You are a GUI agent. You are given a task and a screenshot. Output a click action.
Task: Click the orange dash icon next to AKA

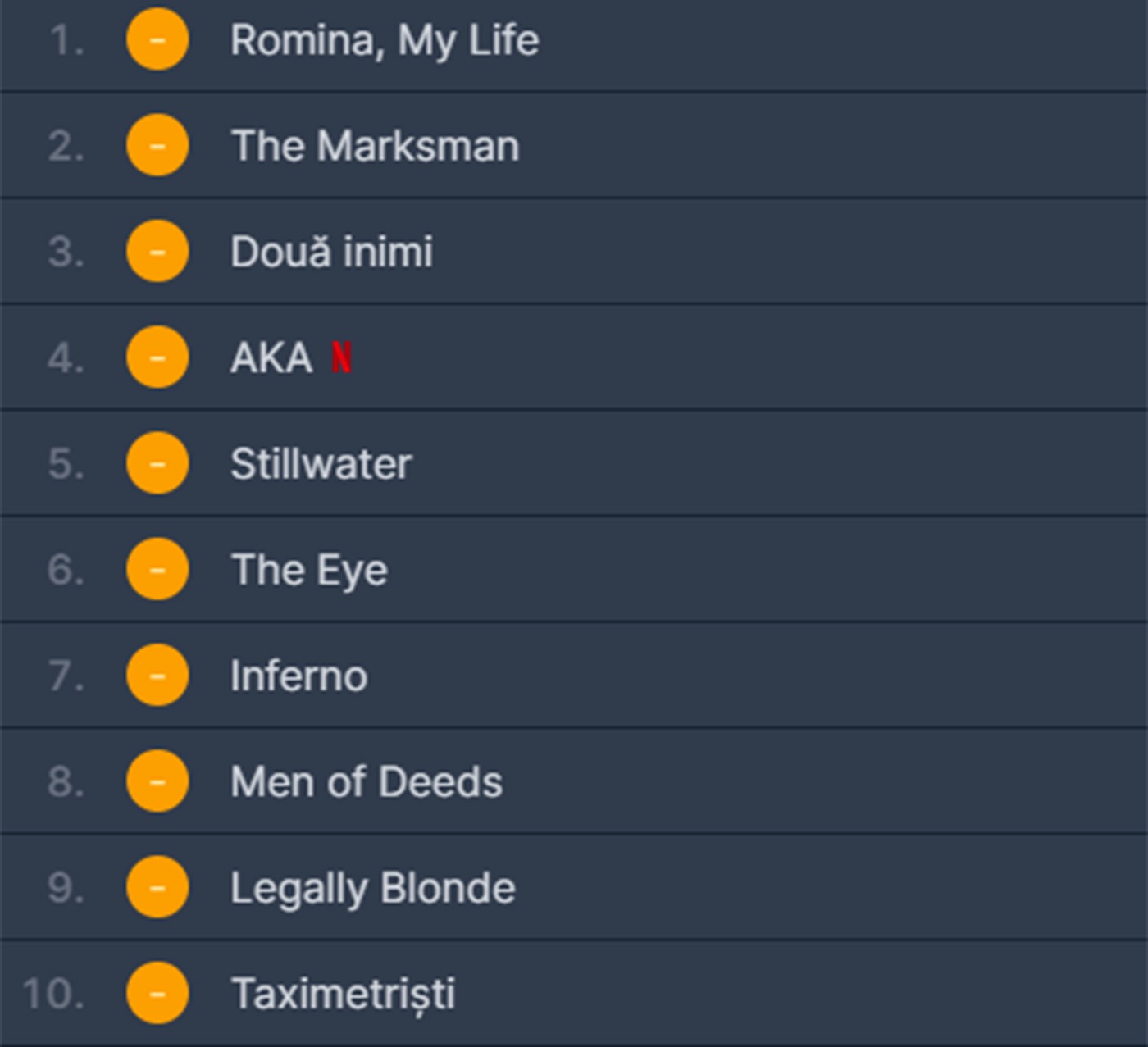[x=157, y=357]
